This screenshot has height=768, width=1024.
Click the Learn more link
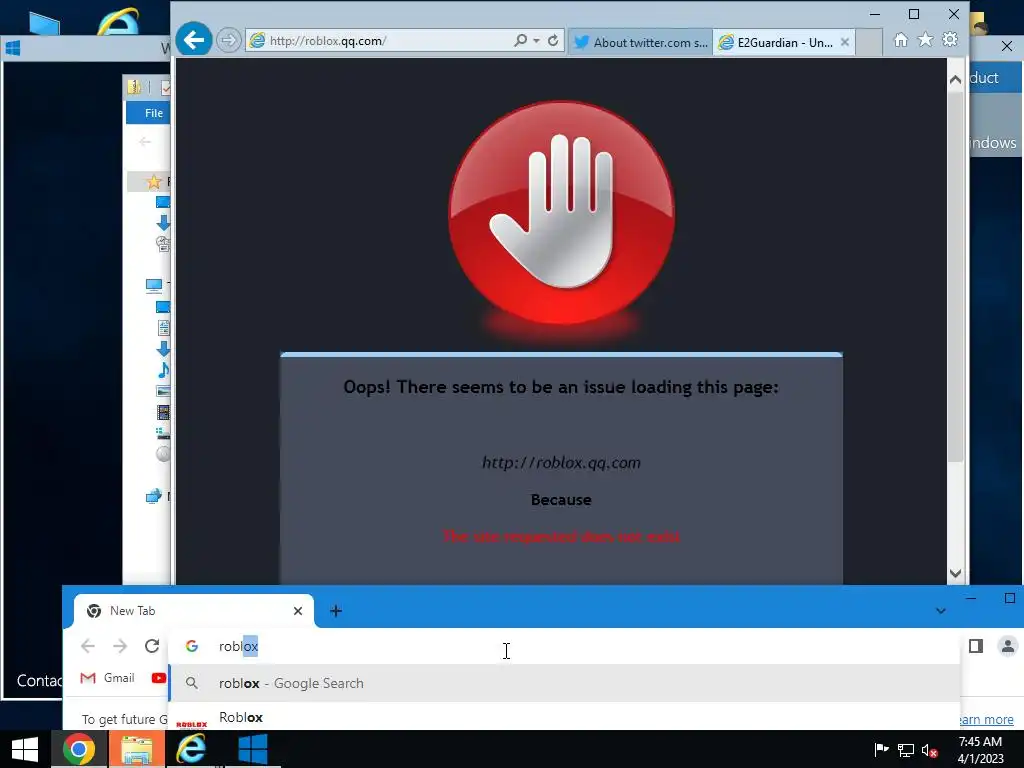coord(986,719)
